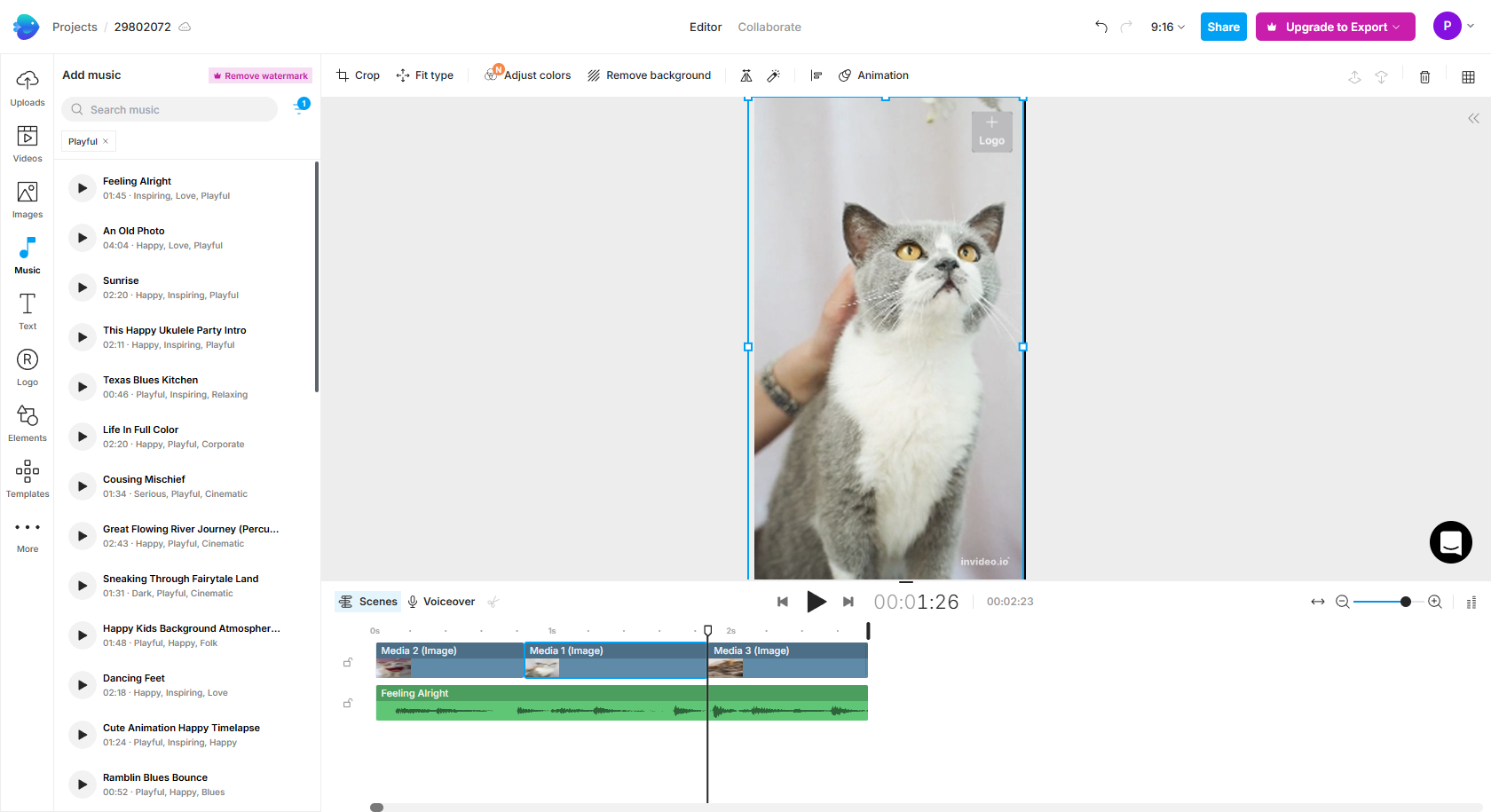Open the Text tool in sidebar
This screenshot has width=1491, height=812.
[x=28, y=312]
